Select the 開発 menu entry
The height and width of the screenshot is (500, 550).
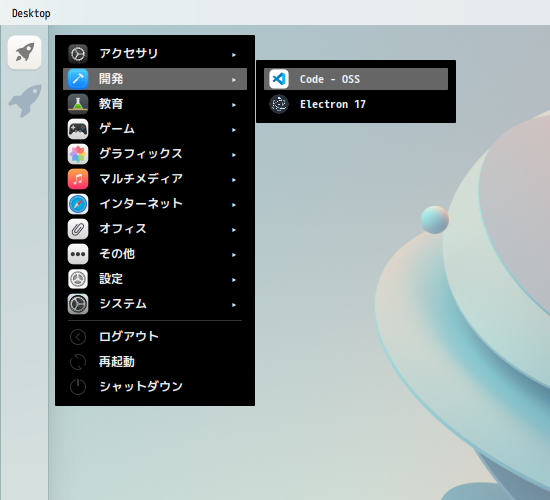(155, 79)
